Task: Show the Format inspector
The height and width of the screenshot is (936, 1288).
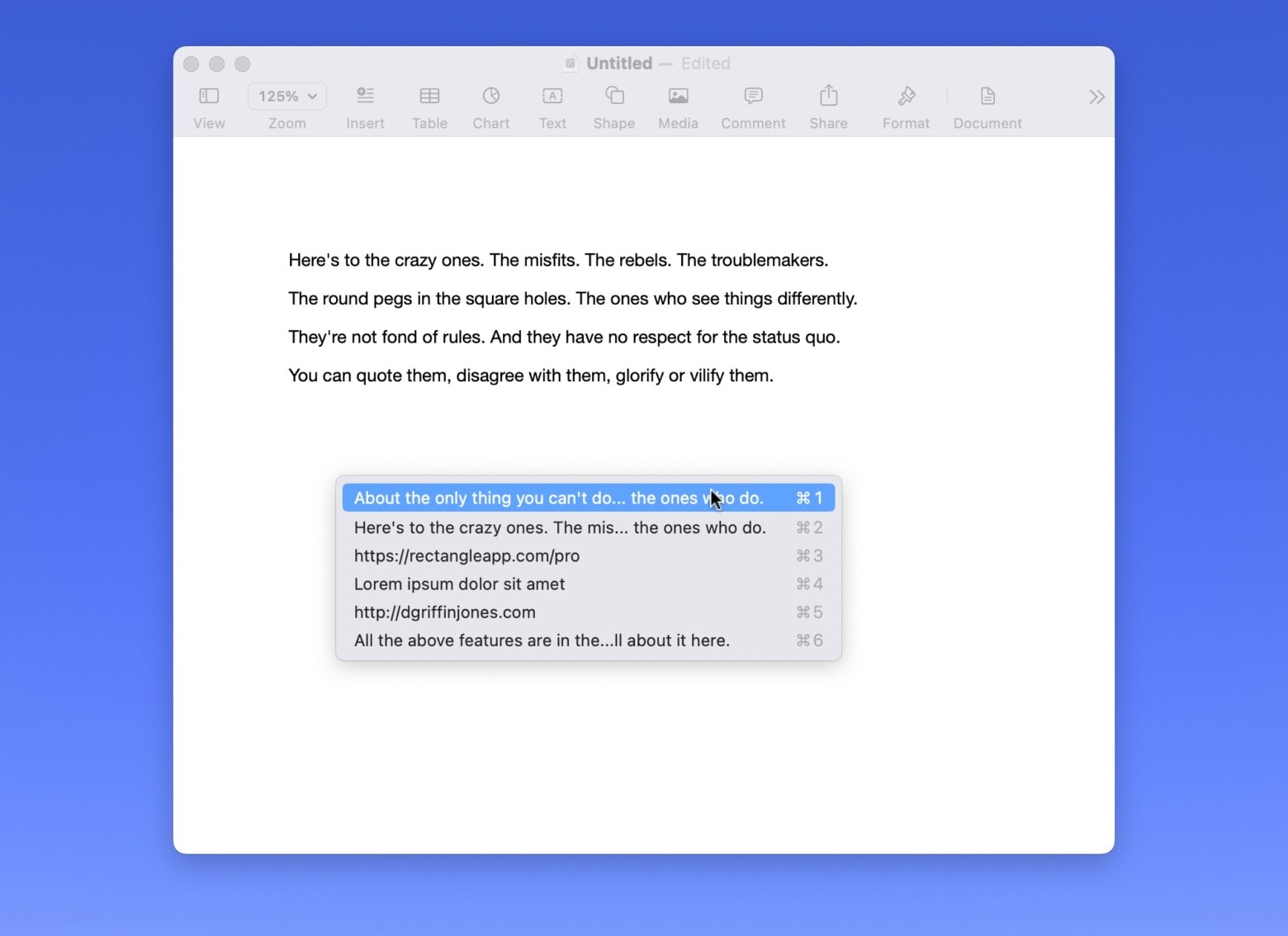Action: pyautogui.click(x=906, y=96)
